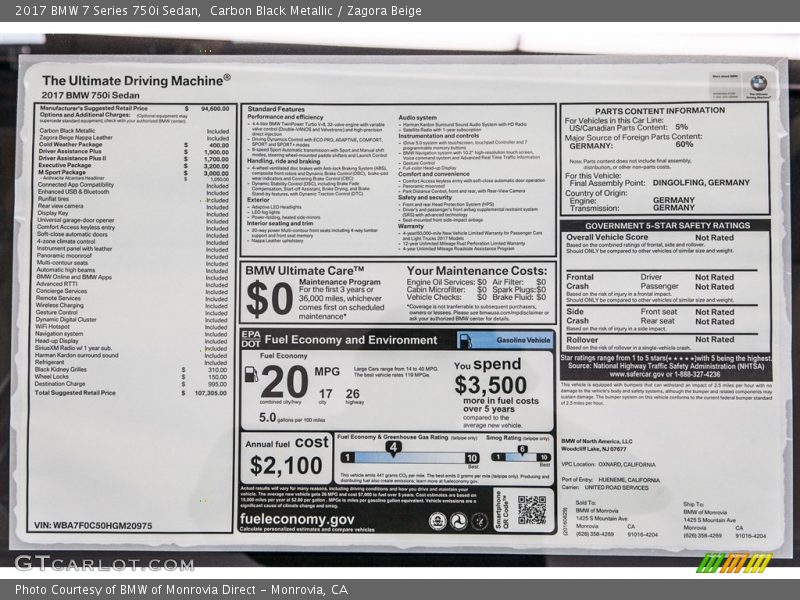
Task: Click the BMW of North America, LLC line
Action: click(x=596, y=441)
